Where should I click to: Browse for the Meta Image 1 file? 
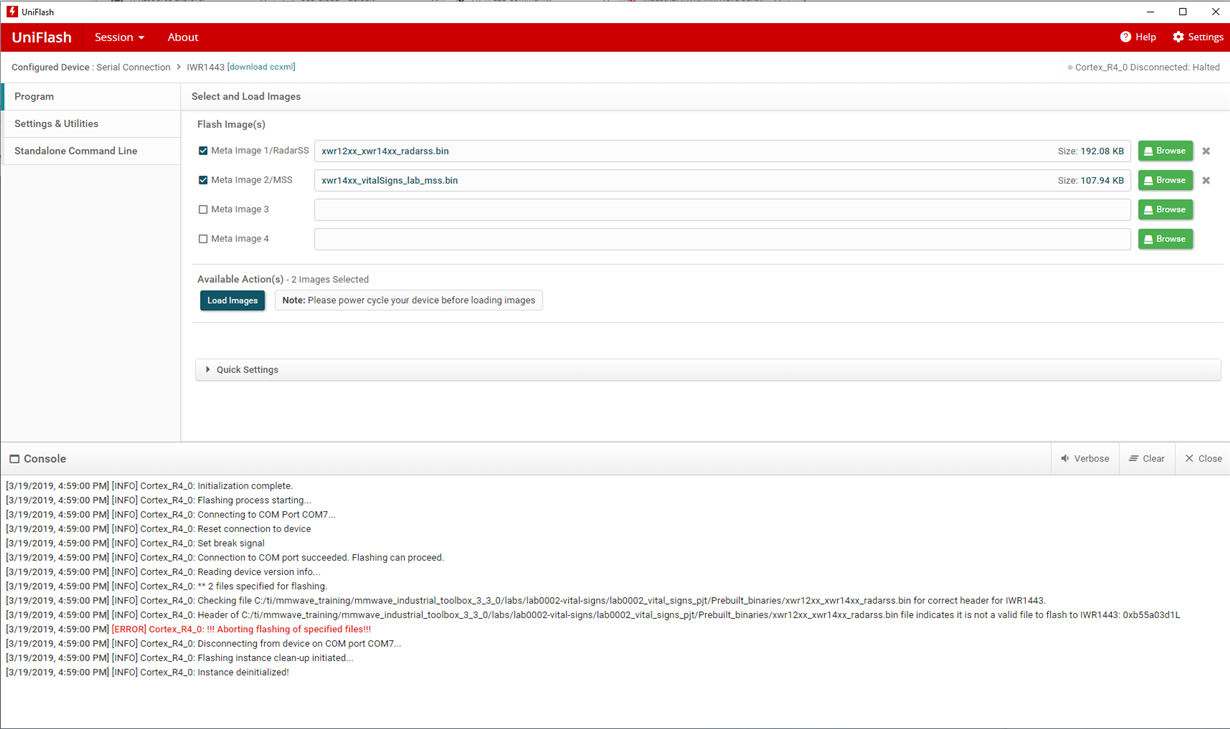pyautogui.click(x=1165, y=151)
